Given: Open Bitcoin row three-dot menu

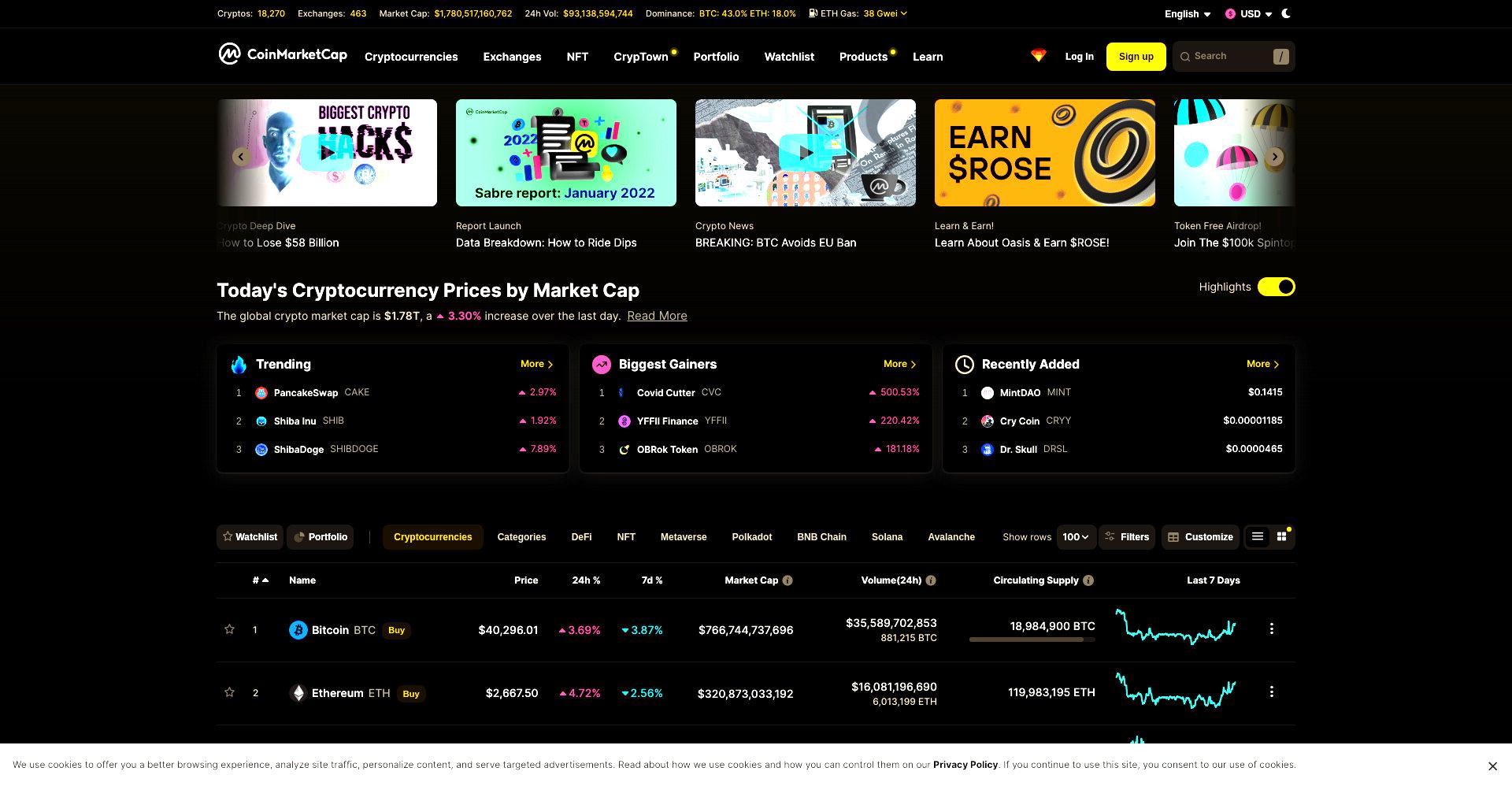Looking at the screenshot, I should pos(1272,628).
